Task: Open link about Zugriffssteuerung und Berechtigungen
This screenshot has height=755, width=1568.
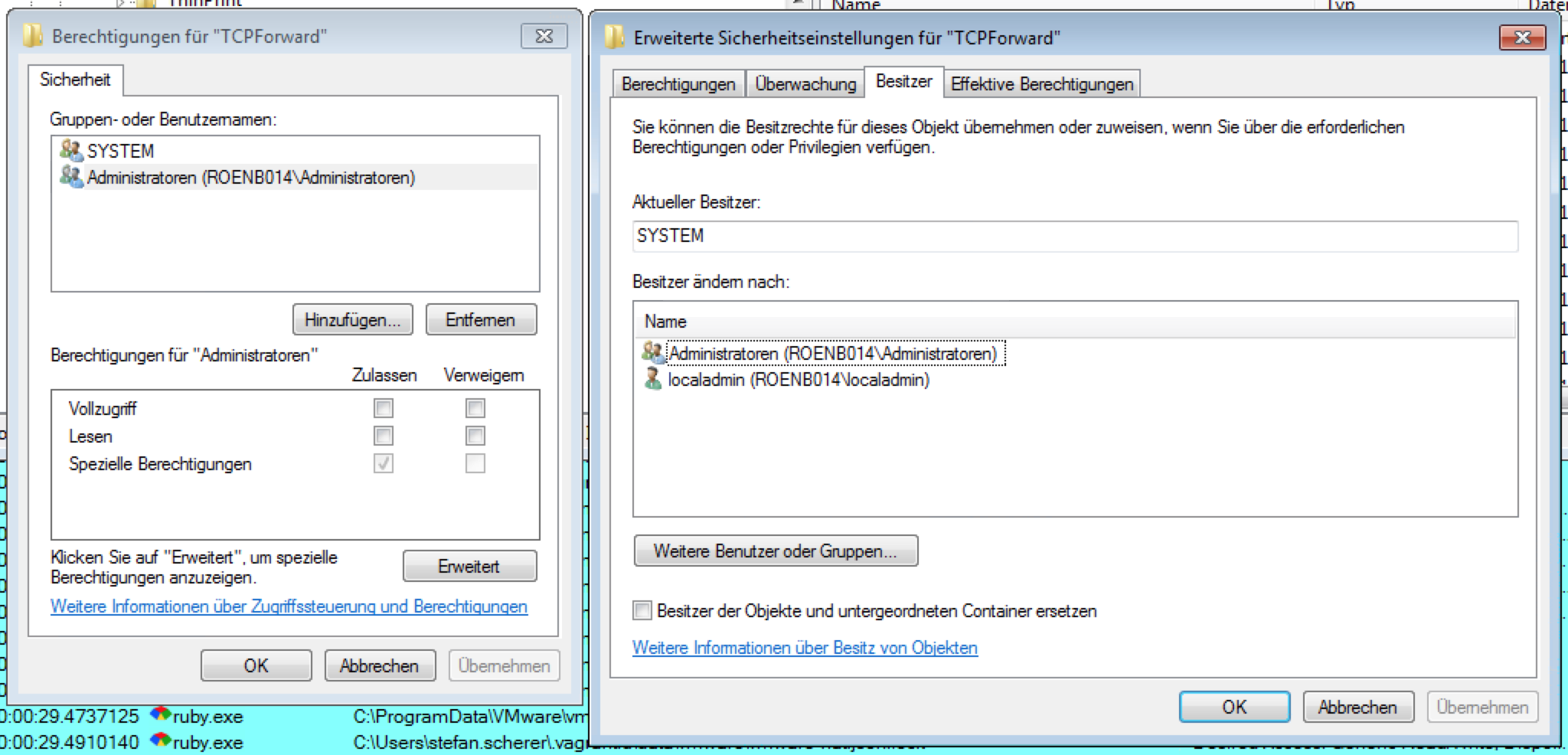Action: (x=289, y=606)
